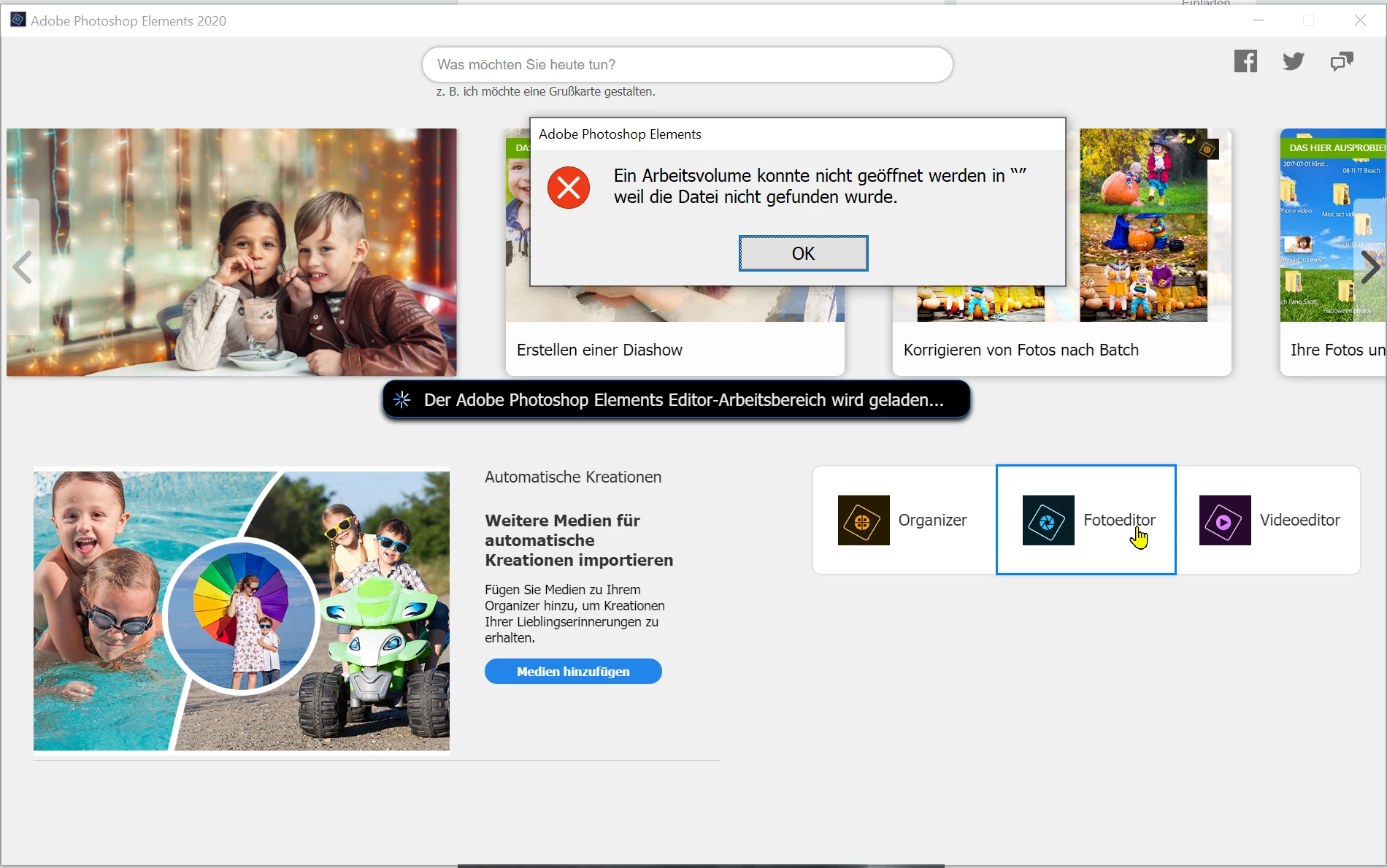This screenshot has height=868, width=1387.
Task: Click the dialog title 'Adobe Photoshop Elements'
Action: pyautogui.click(x=620, y=134)
